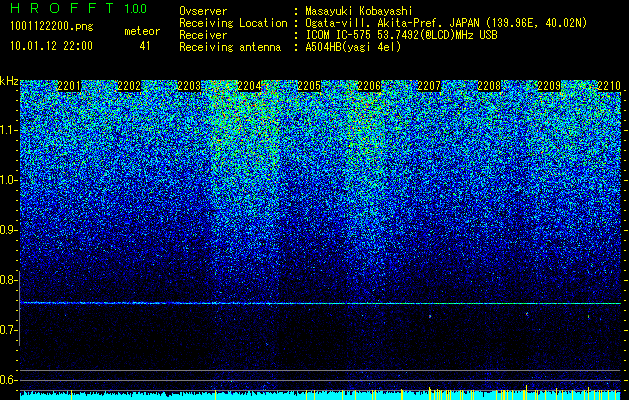Click the HROFFT 1.0.0 title text
The width and height of the screenshot is (629, 400).
click(x=79, y=8)
